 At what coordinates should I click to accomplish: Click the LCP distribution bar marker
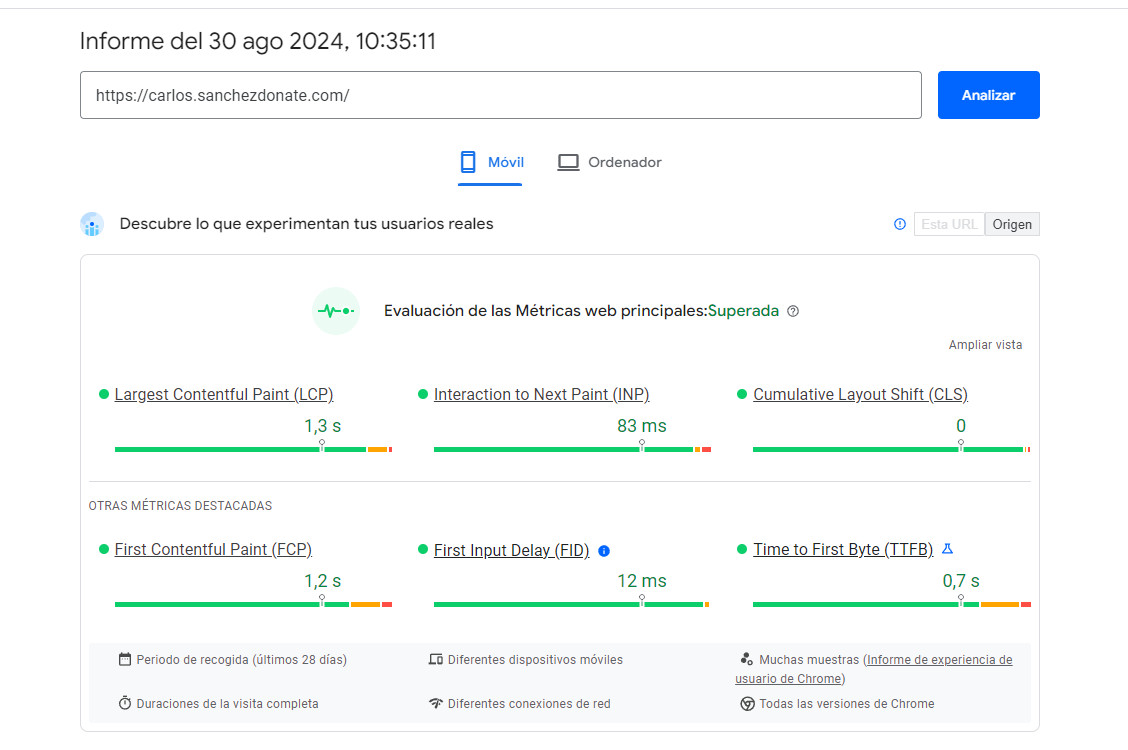pyautogui.click(x=322, y=446)
